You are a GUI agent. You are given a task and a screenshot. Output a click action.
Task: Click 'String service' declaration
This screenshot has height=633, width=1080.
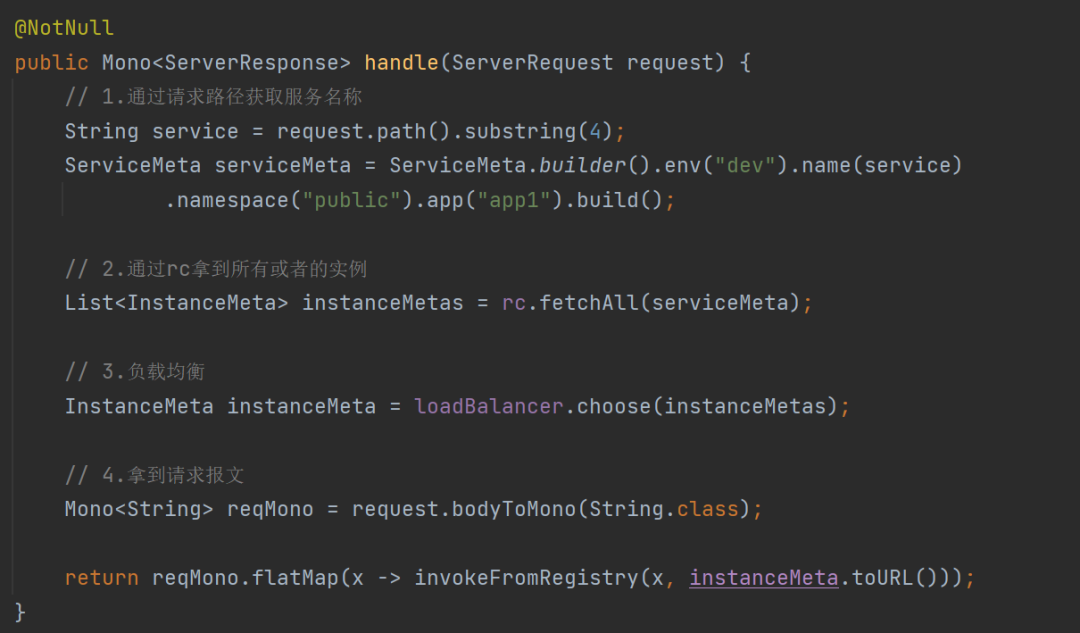point(152,131)
